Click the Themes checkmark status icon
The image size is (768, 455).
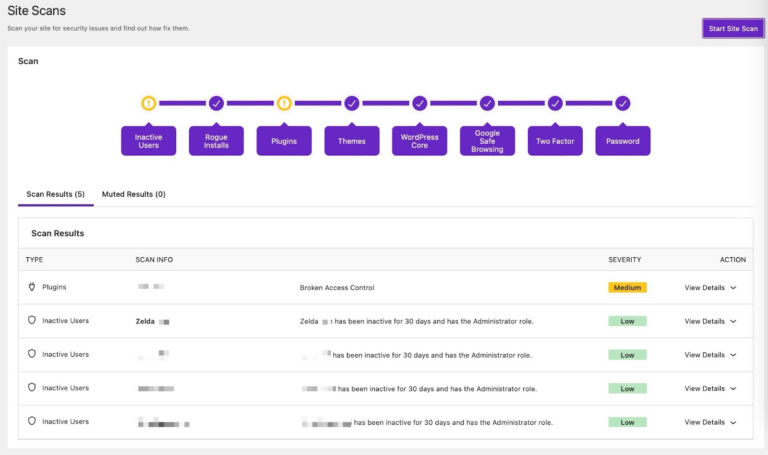352,103
